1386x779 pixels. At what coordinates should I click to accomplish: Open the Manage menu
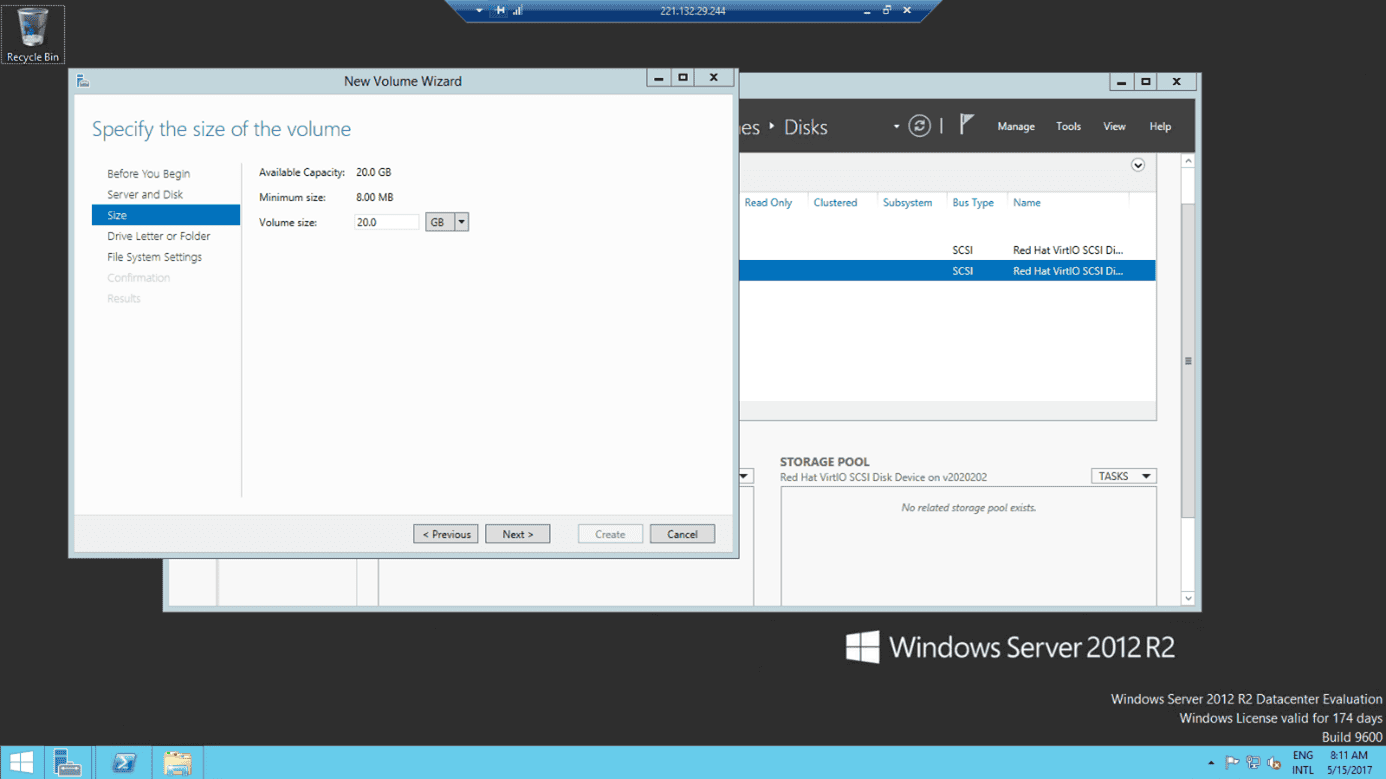(1015, 127)
